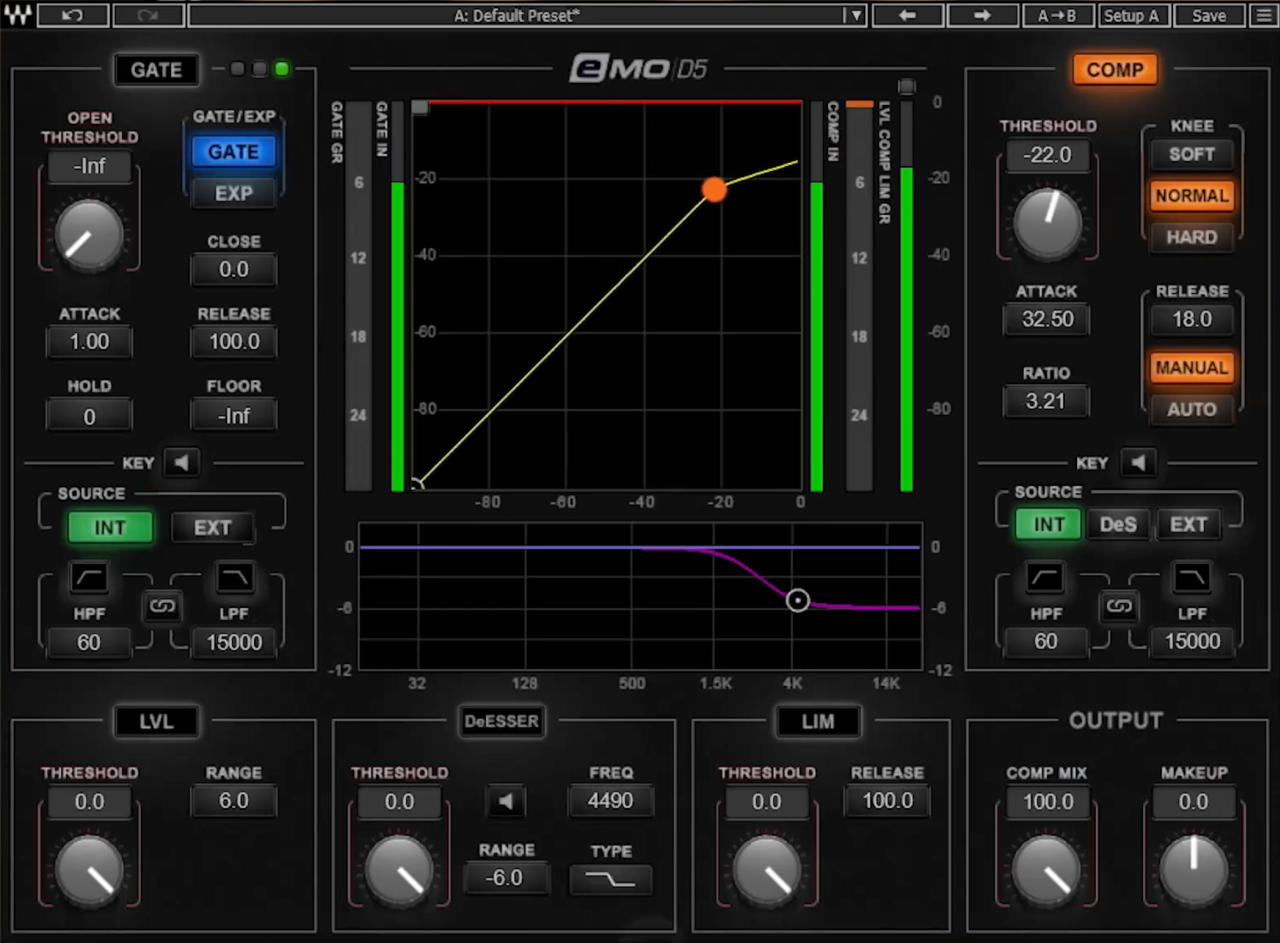Click the A: Default Preset name field
Image resolution: width=1280 pixels, height=943 pixels.
(517, 15)
